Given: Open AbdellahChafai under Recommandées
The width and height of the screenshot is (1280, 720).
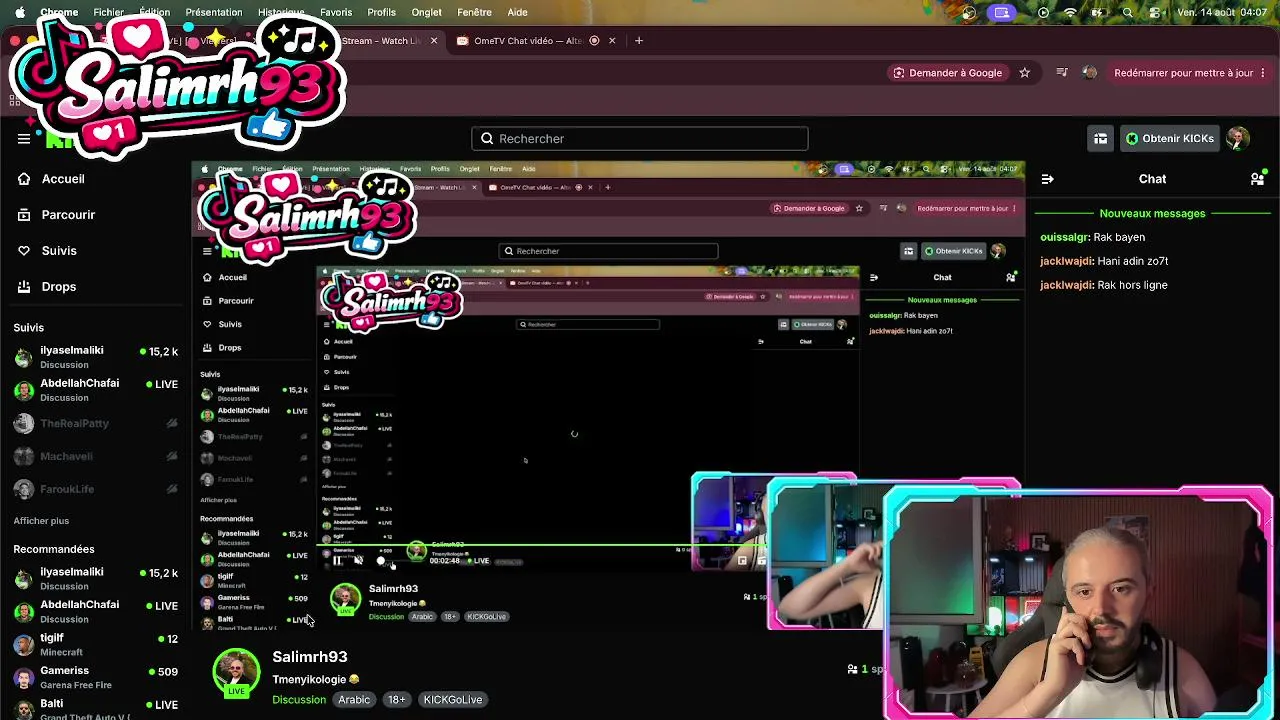Looking at the screenshot, I should pyautogui.click(x=95, y=611).
